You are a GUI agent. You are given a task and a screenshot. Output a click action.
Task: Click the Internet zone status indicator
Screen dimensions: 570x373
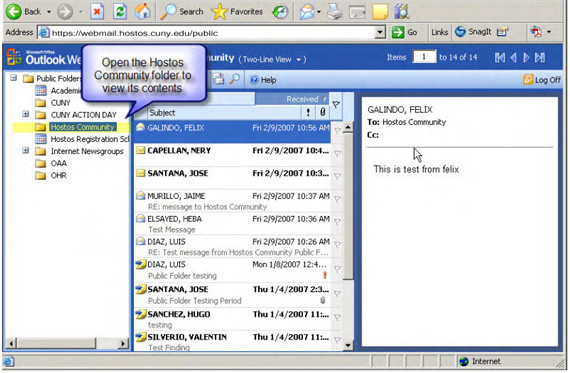coord(480,361)
